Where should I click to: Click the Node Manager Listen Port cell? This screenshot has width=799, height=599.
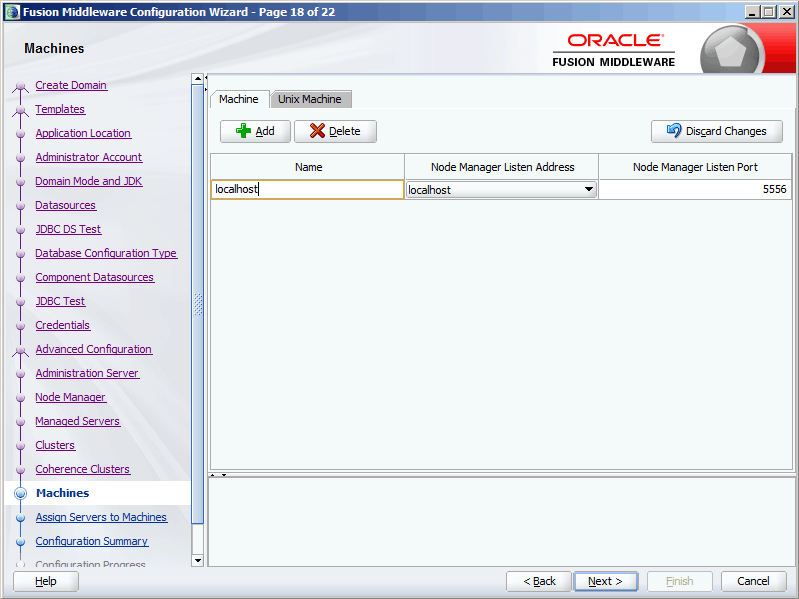(694, 189)
